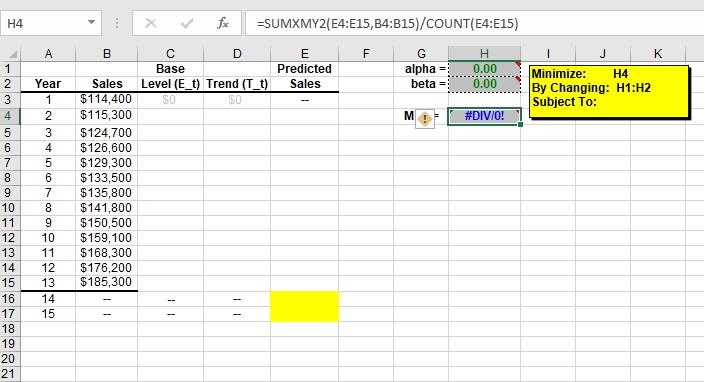Select row 21 header

(x=10, y=374)
